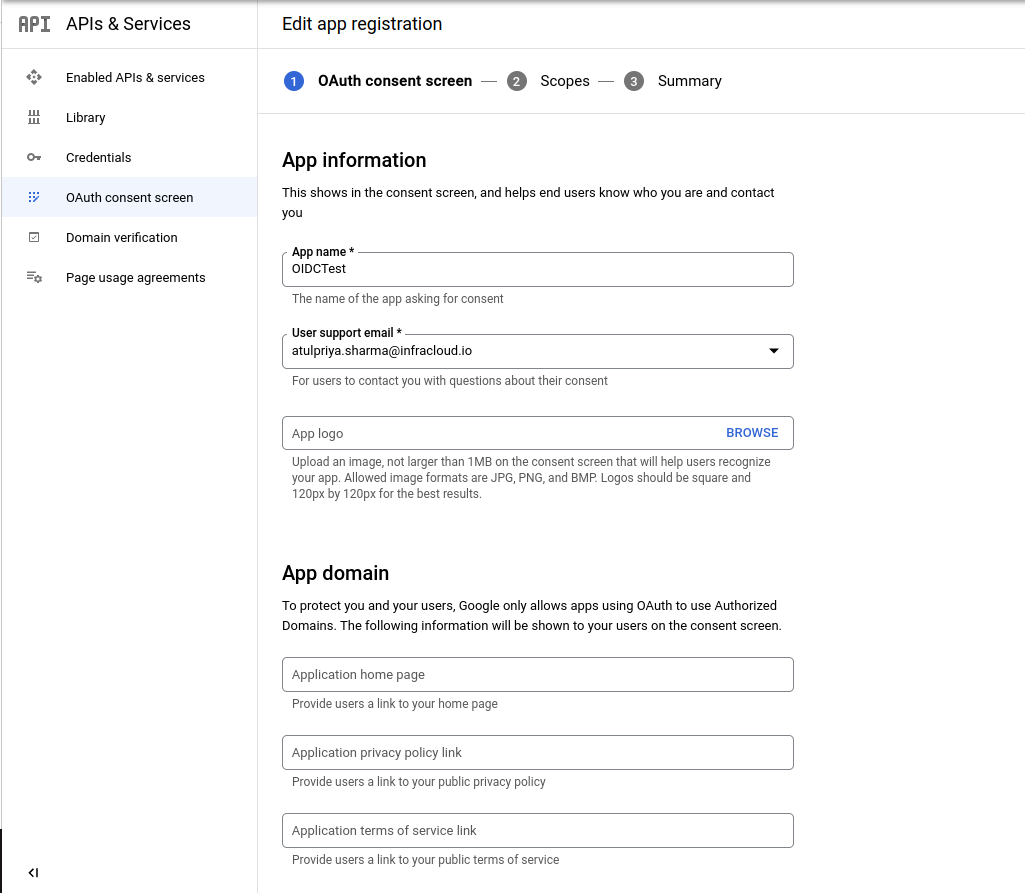
Task: Focus the Application home page field
Action: [x=537, y=675]
